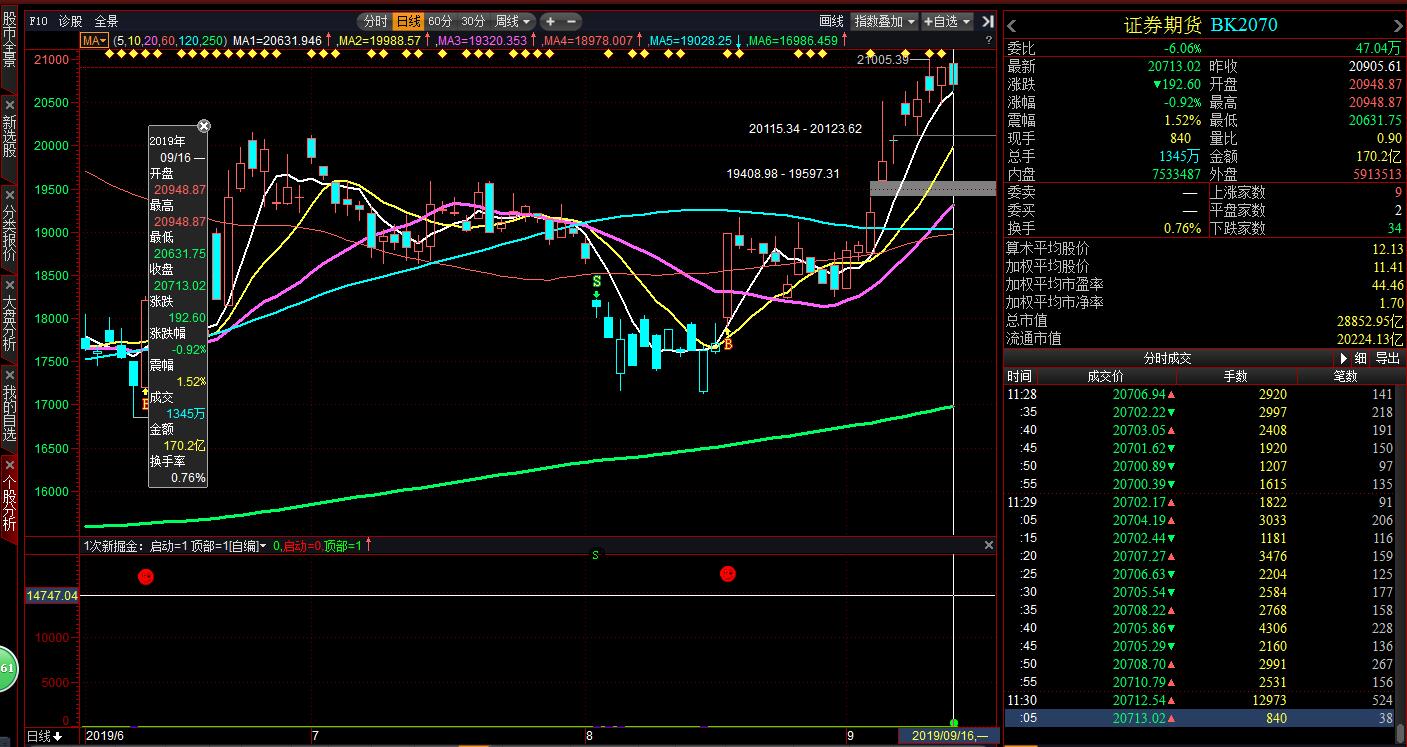Close the 大盘分析 sidebar tab
Viewport: 1407px width, 747px height.
pos(9,284)
